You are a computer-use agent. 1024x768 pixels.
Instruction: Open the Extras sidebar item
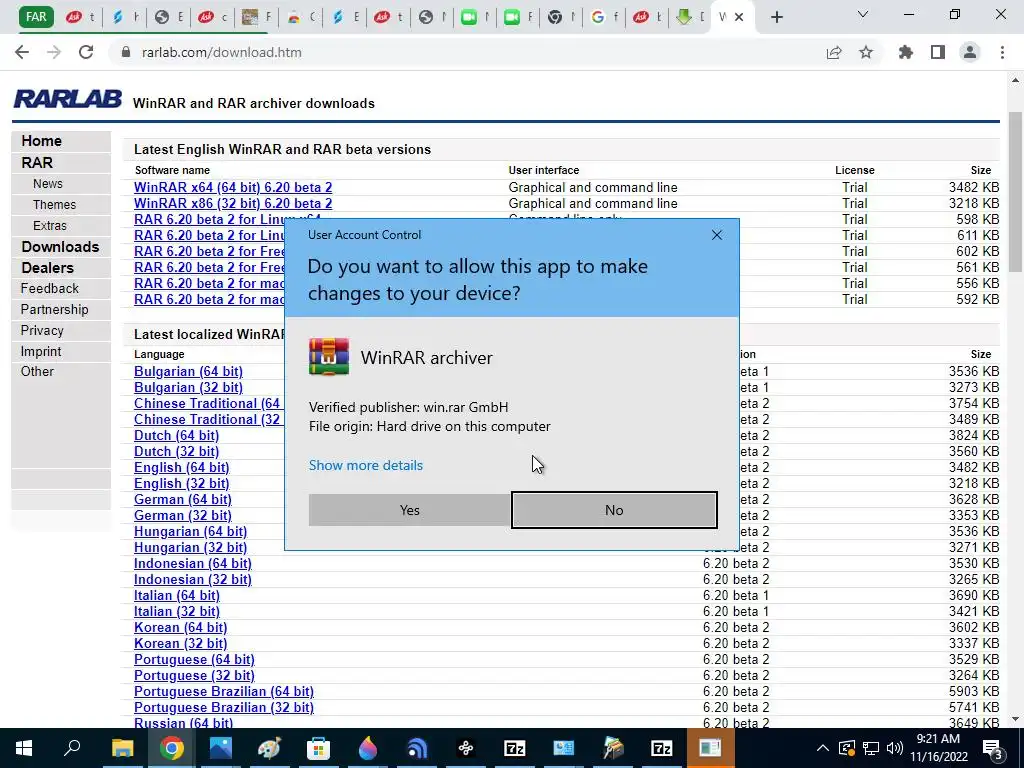click(50, 225)
